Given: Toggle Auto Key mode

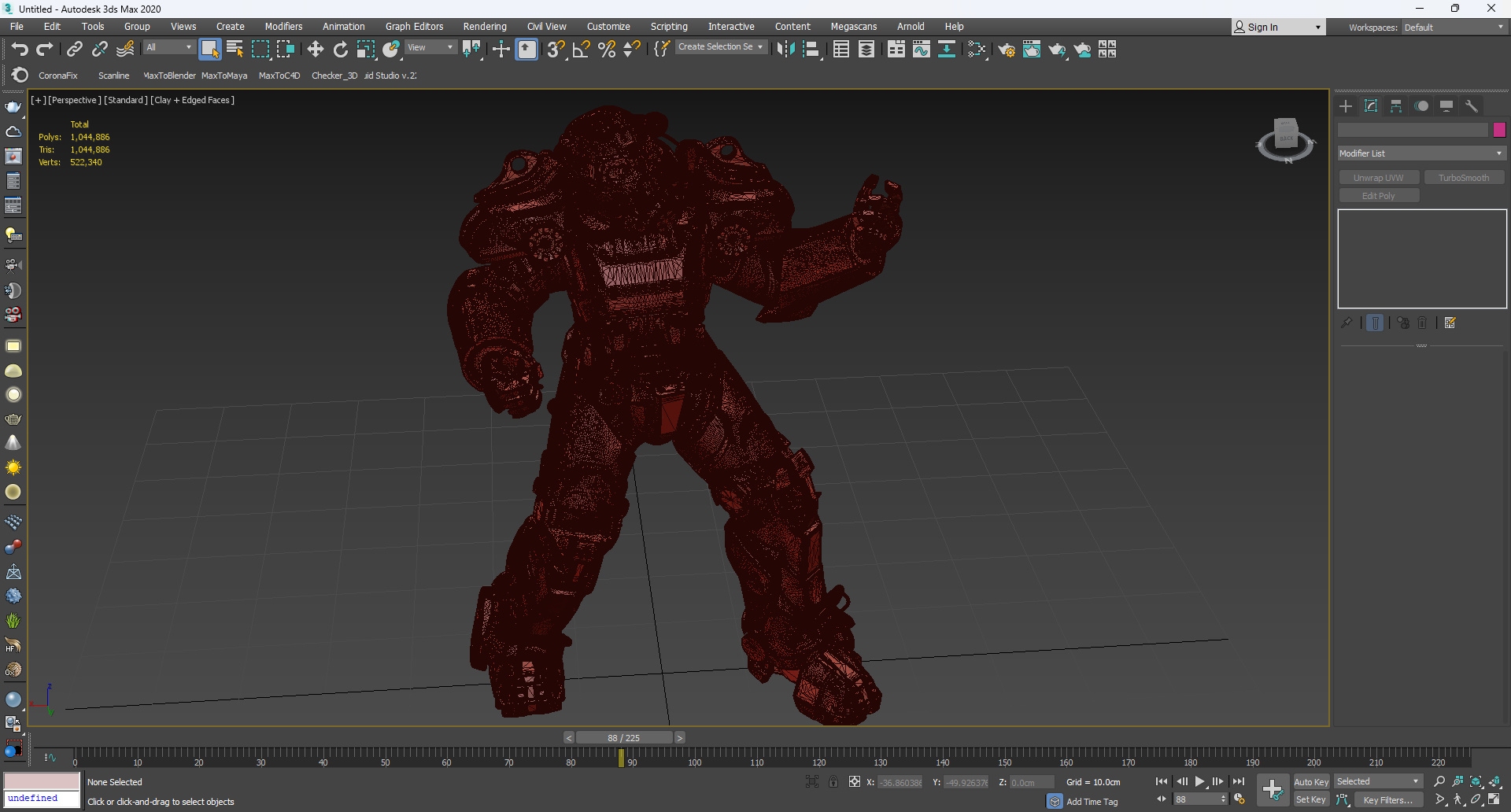Looking at the screenshot, I should pos(1311,781).
